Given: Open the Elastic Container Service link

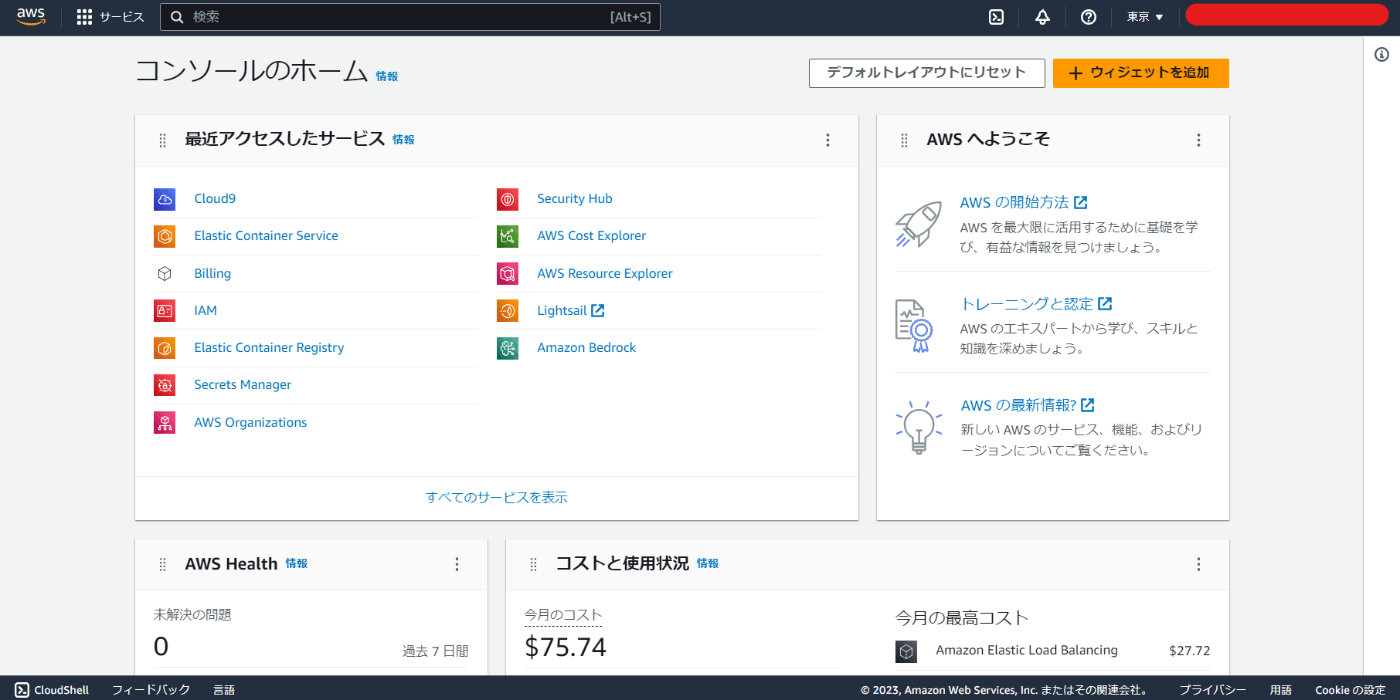Looking at the screenshot, I should [266, 236].
